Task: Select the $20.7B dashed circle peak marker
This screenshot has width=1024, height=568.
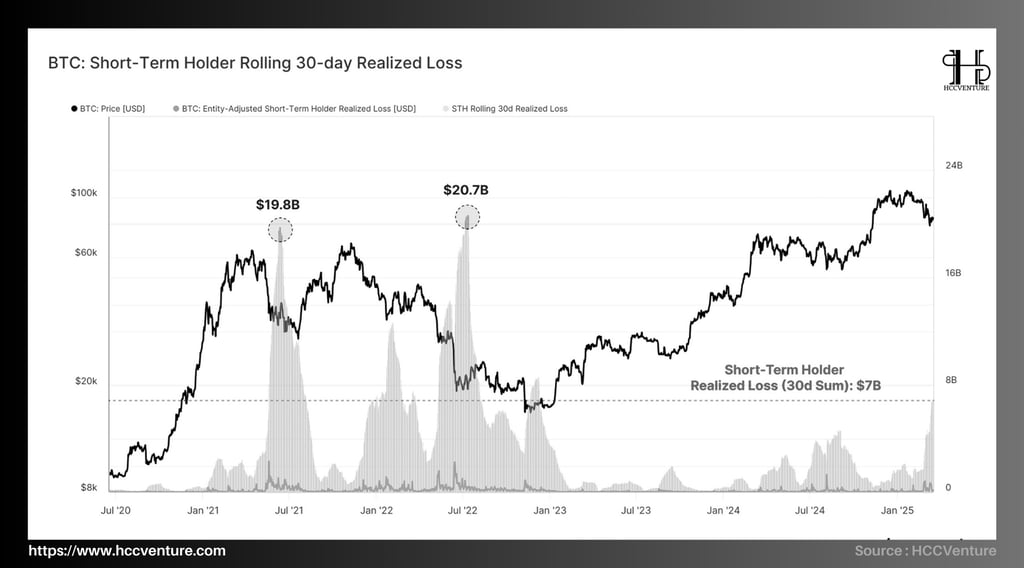Action: pos(467,217)
